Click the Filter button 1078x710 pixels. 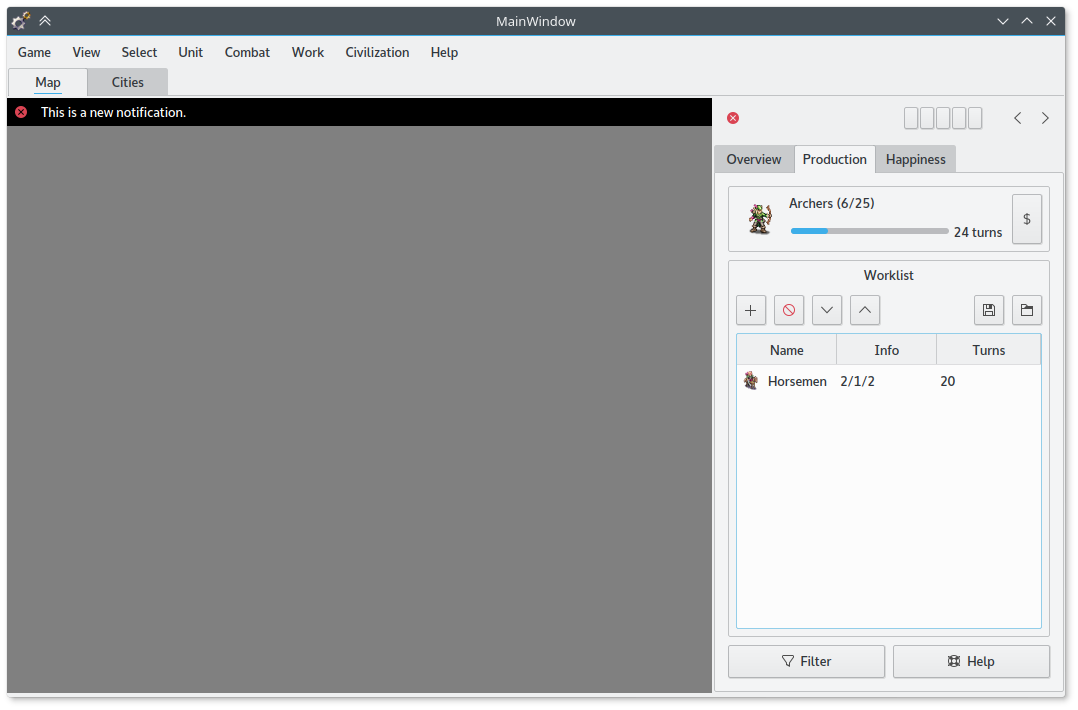pos(806,661)
